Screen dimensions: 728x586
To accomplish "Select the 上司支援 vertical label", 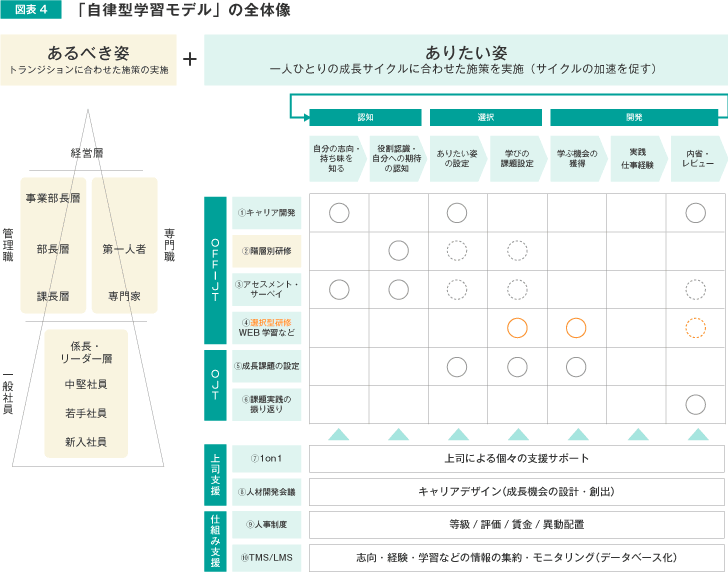I will pos(215,475).
